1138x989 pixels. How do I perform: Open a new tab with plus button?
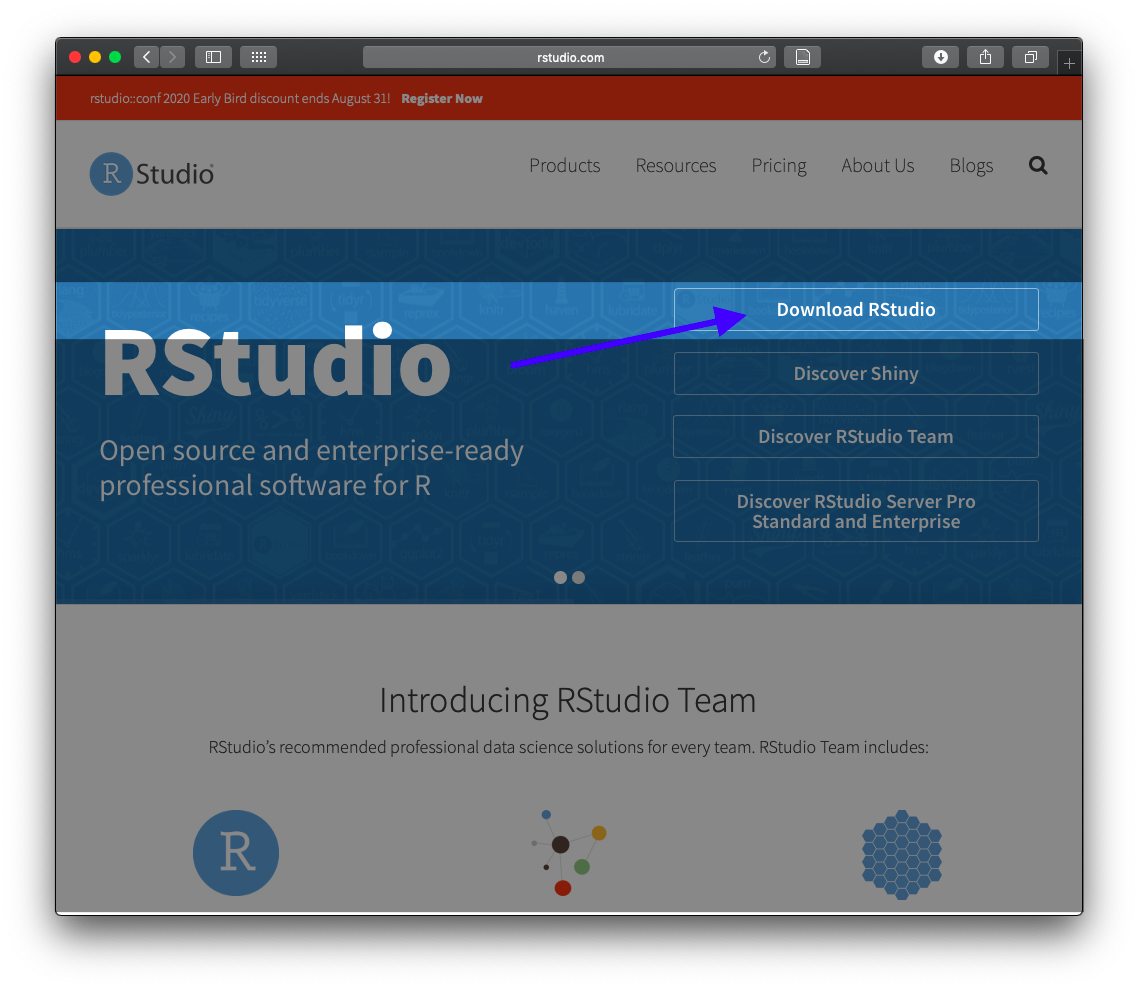1069,64
